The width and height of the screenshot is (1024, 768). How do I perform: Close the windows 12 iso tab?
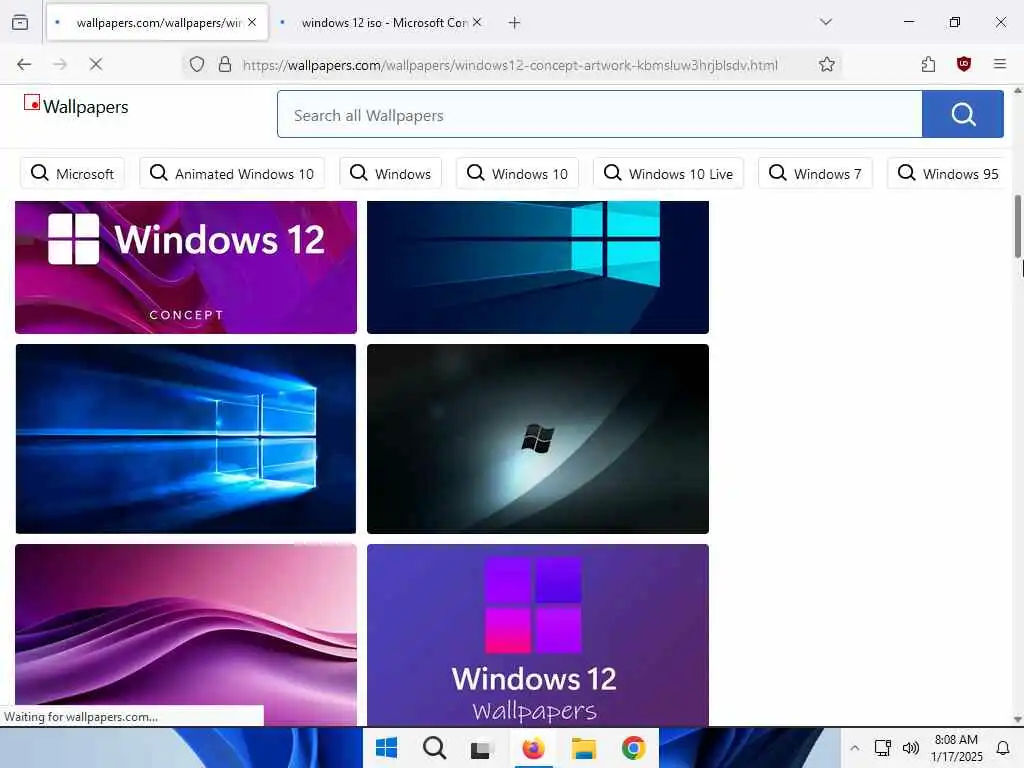pyautogui.click(x=477, y=22)
